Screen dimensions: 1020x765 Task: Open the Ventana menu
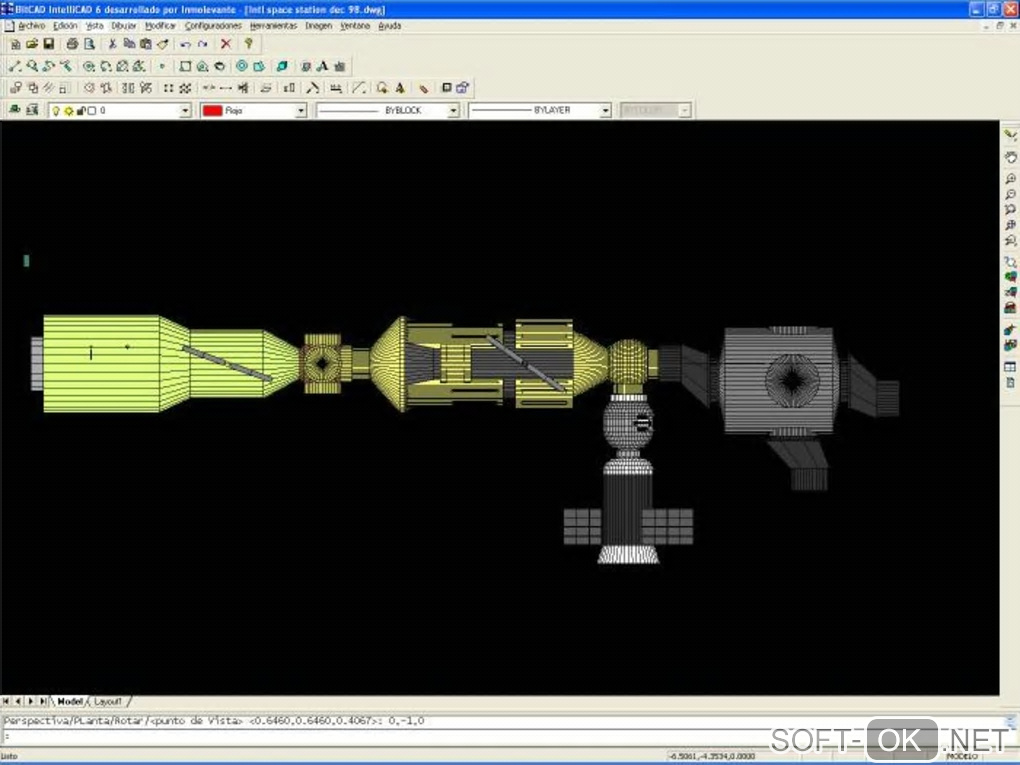[355, 26]
